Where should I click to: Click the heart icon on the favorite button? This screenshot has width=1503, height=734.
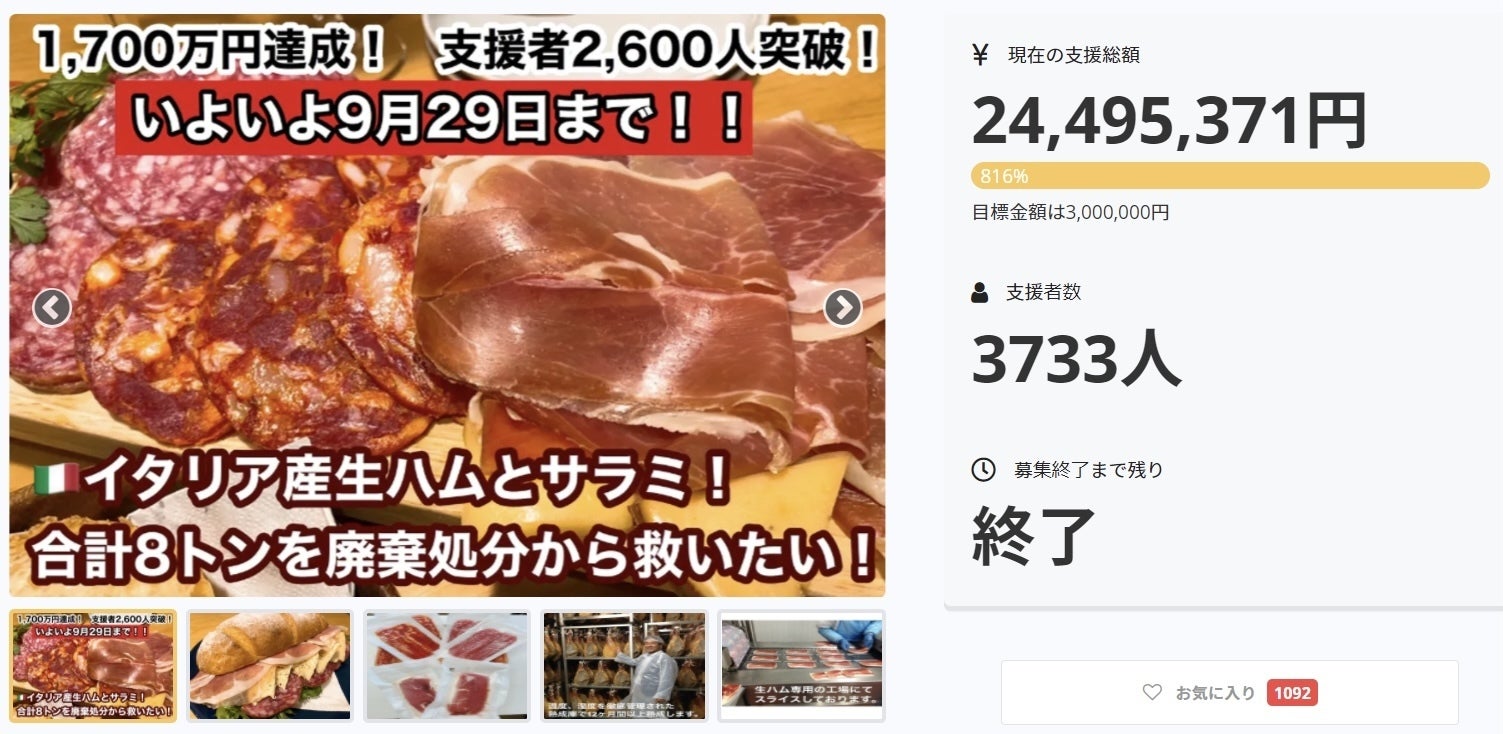[x=1152, y=692]
